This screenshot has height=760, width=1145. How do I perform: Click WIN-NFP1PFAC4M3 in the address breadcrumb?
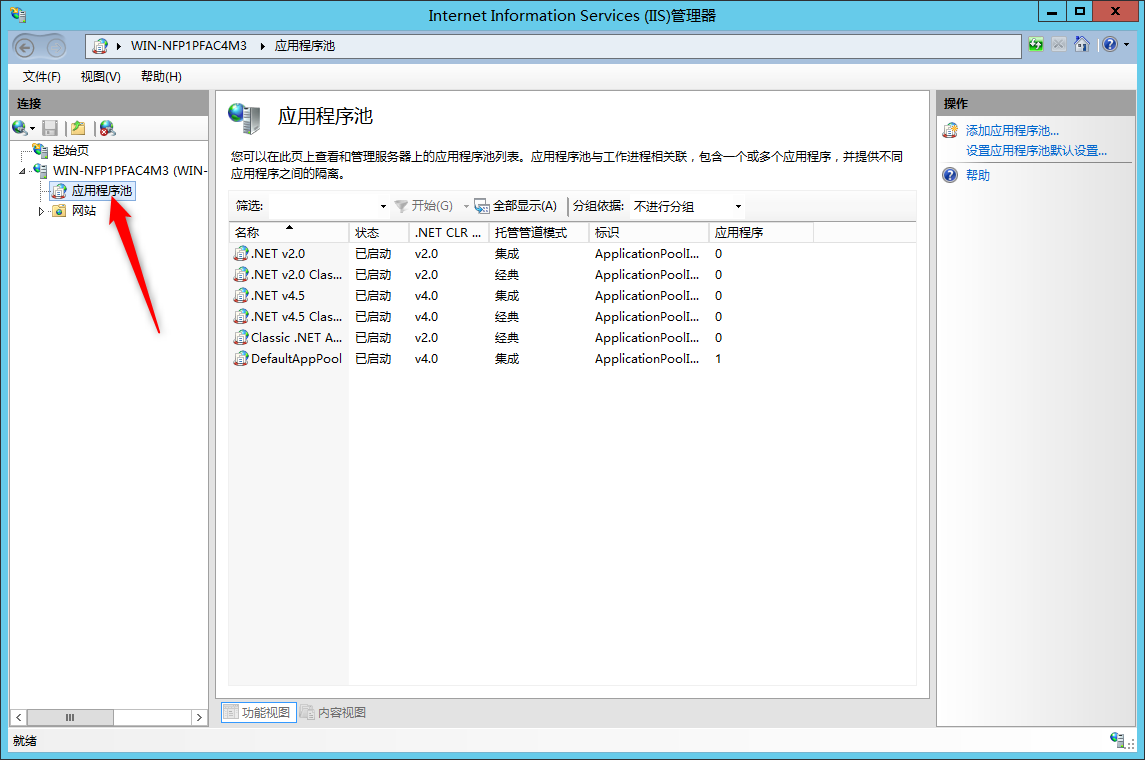click(189, 45)
